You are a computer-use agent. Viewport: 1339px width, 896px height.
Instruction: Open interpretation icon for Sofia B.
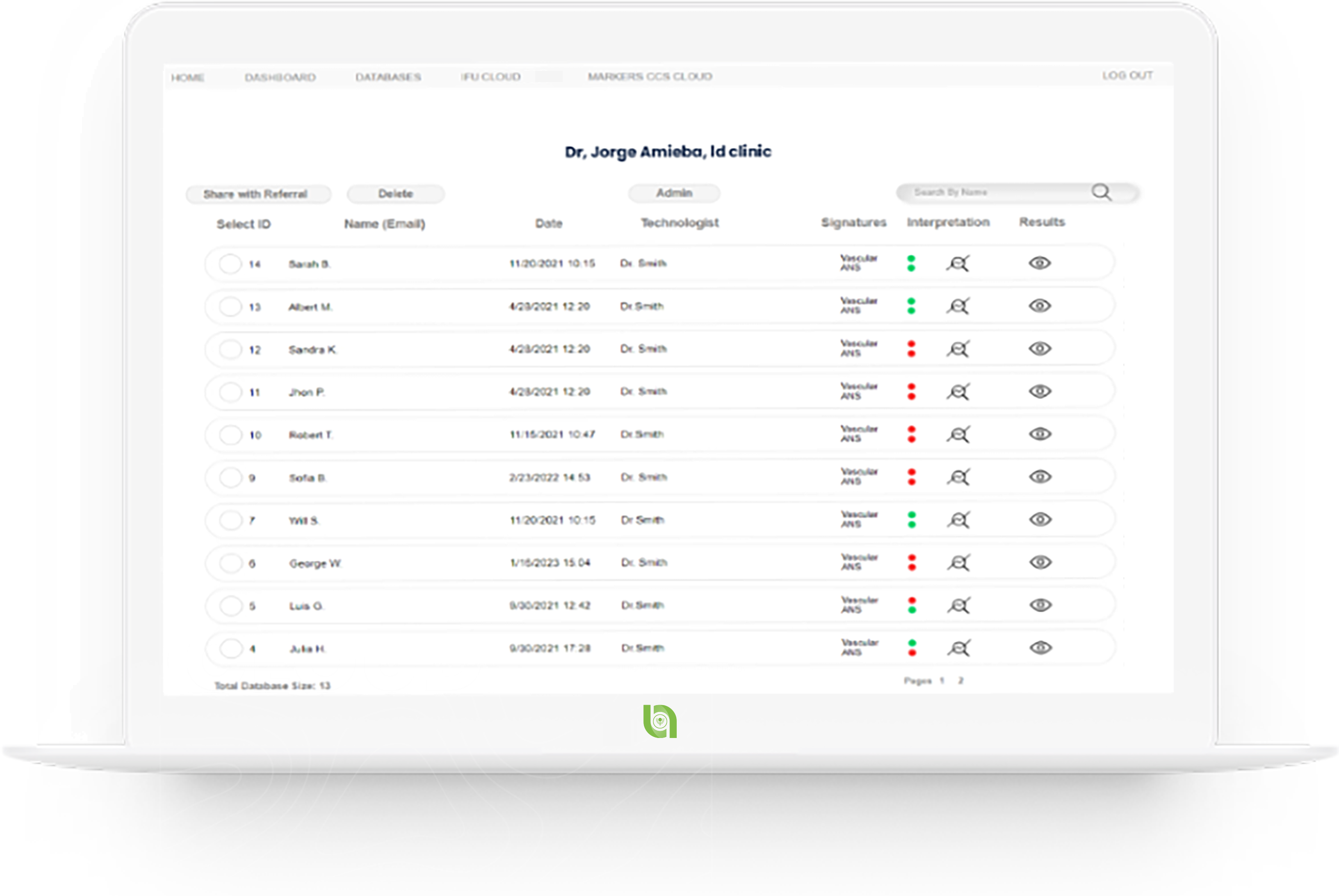958,477
